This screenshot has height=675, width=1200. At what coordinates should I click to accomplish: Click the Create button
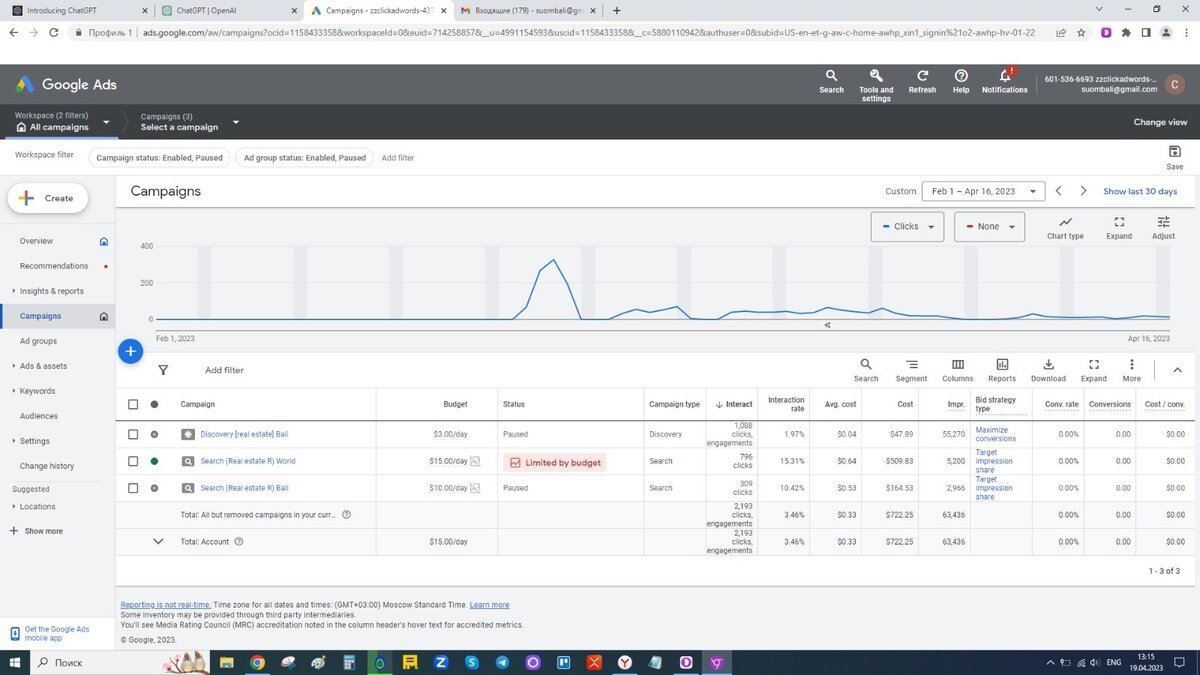[x=48, y=198]
